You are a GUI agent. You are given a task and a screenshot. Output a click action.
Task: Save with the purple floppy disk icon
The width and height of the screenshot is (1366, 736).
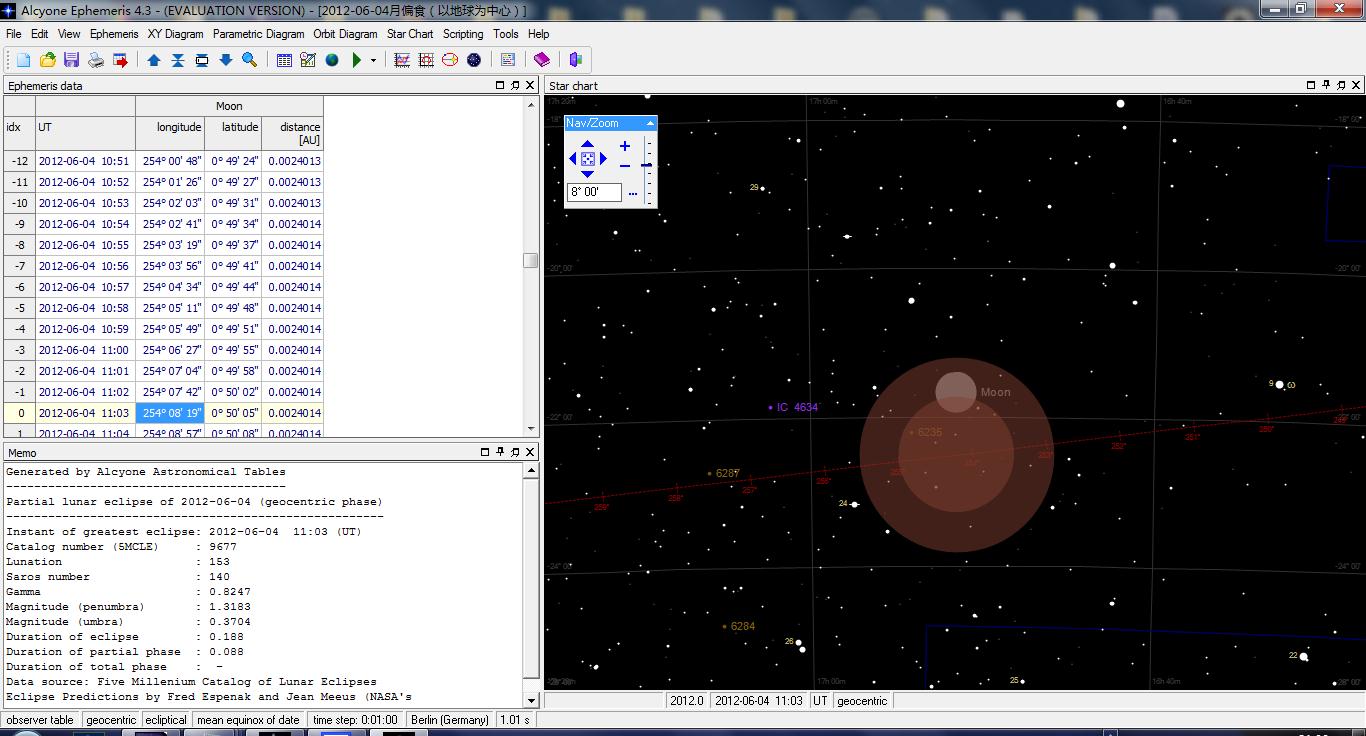tap(71, 60)
